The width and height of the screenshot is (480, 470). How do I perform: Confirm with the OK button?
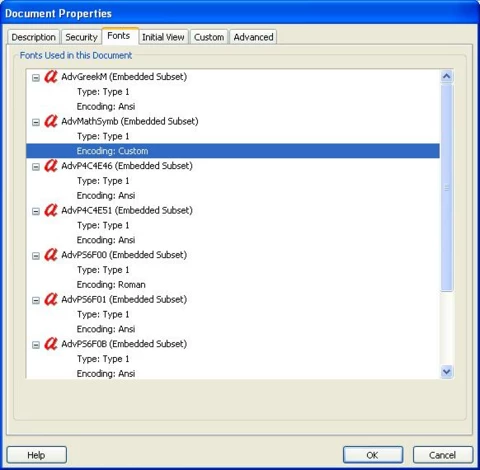pos(373,455)
